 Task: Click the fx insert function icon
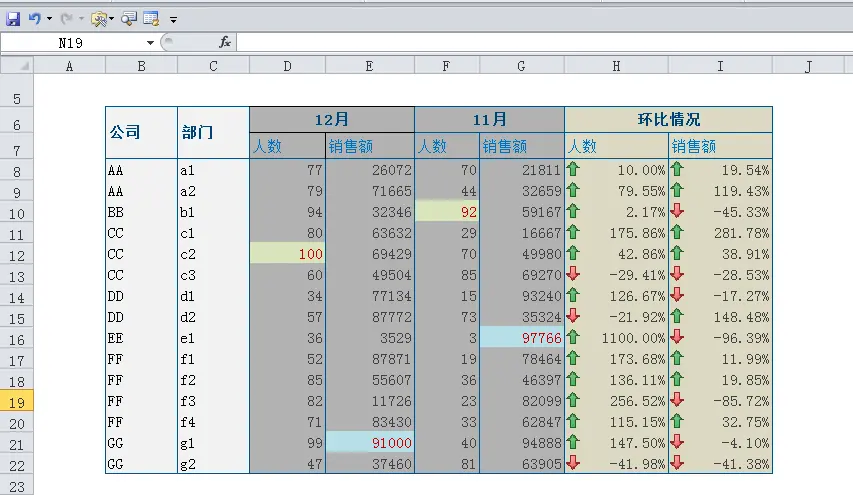(225, 42)
